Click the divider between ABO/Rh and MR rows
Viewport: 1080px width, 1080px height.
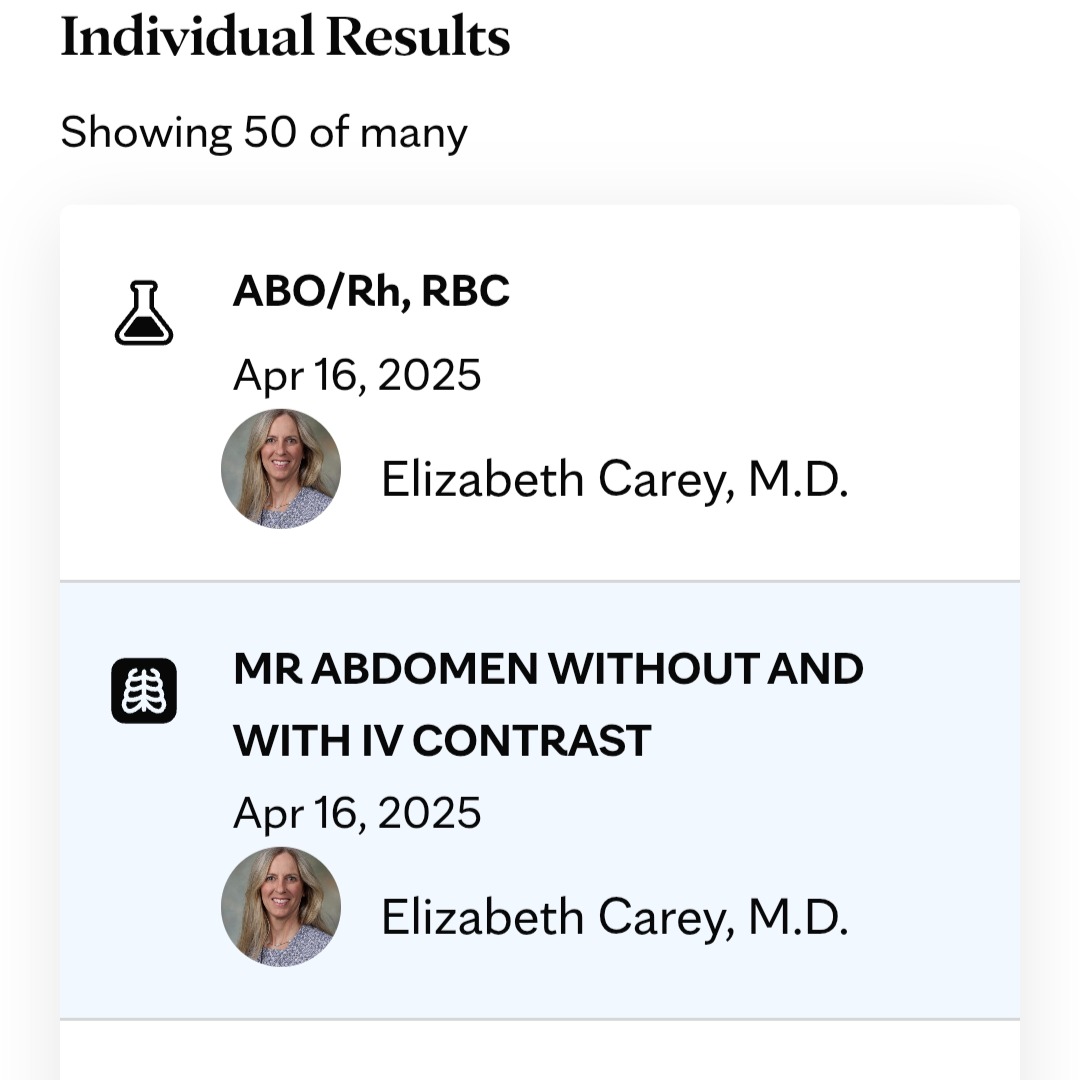(540, 581)
